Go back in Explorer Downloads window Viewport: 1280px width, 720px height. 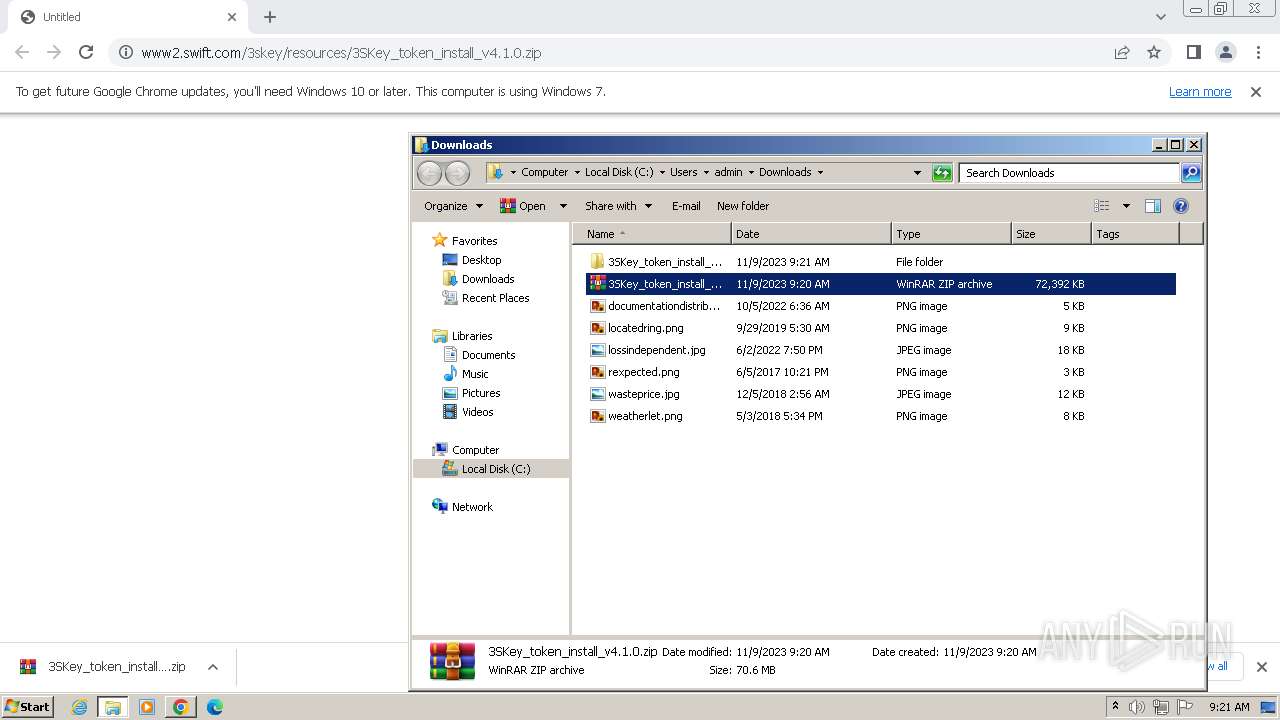429,173
